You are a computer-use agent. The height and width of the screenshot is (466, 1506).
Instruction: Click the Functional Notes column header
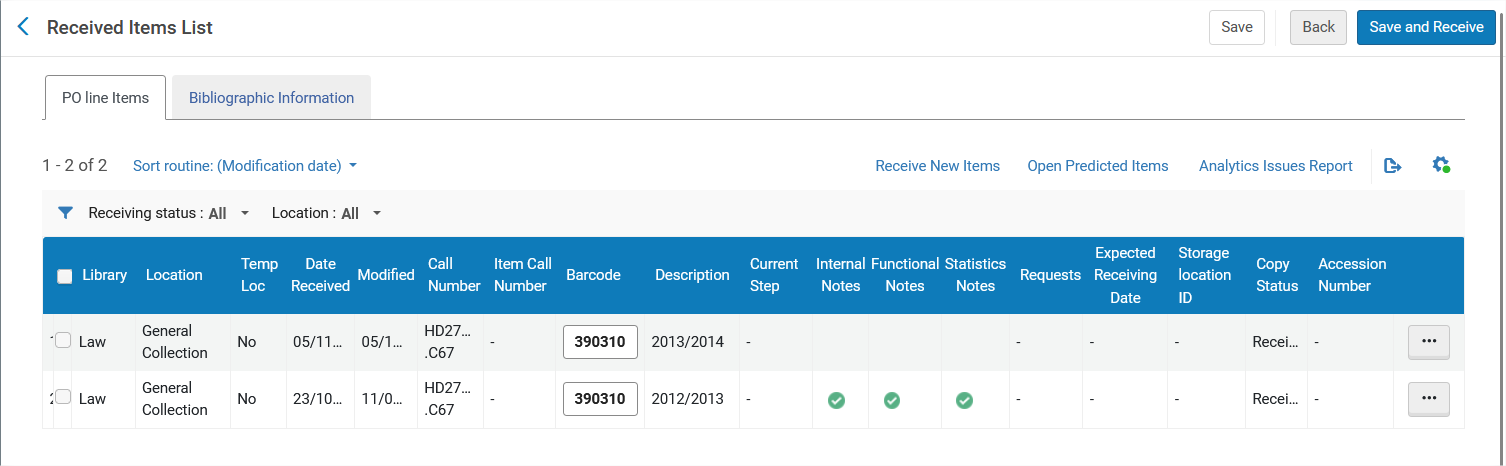pos(905,275)
